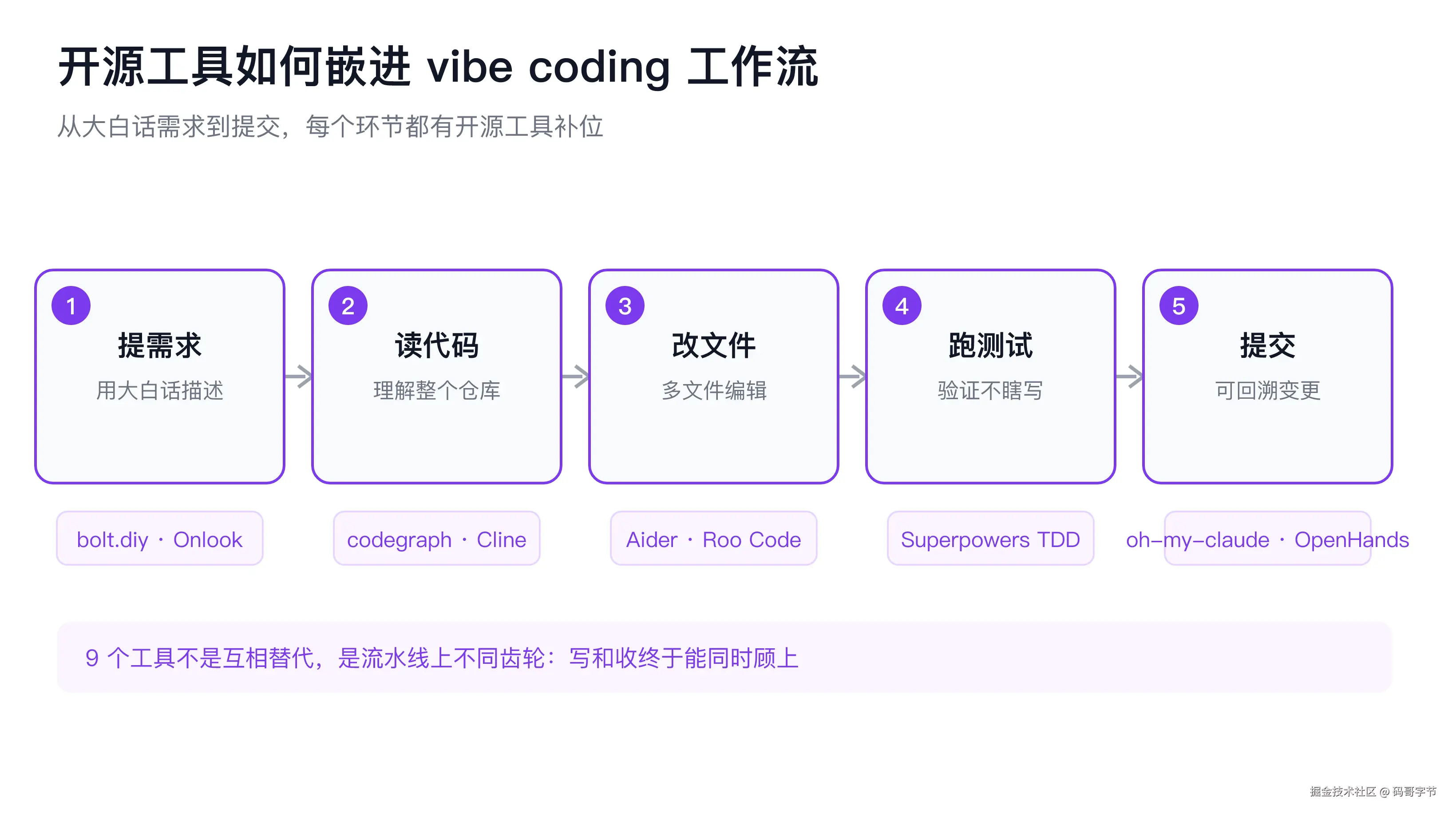This screenshot has height=817, width=1456.
Task: Click the arrow between 读代码 and 改文件
Action: pos(575,377)
